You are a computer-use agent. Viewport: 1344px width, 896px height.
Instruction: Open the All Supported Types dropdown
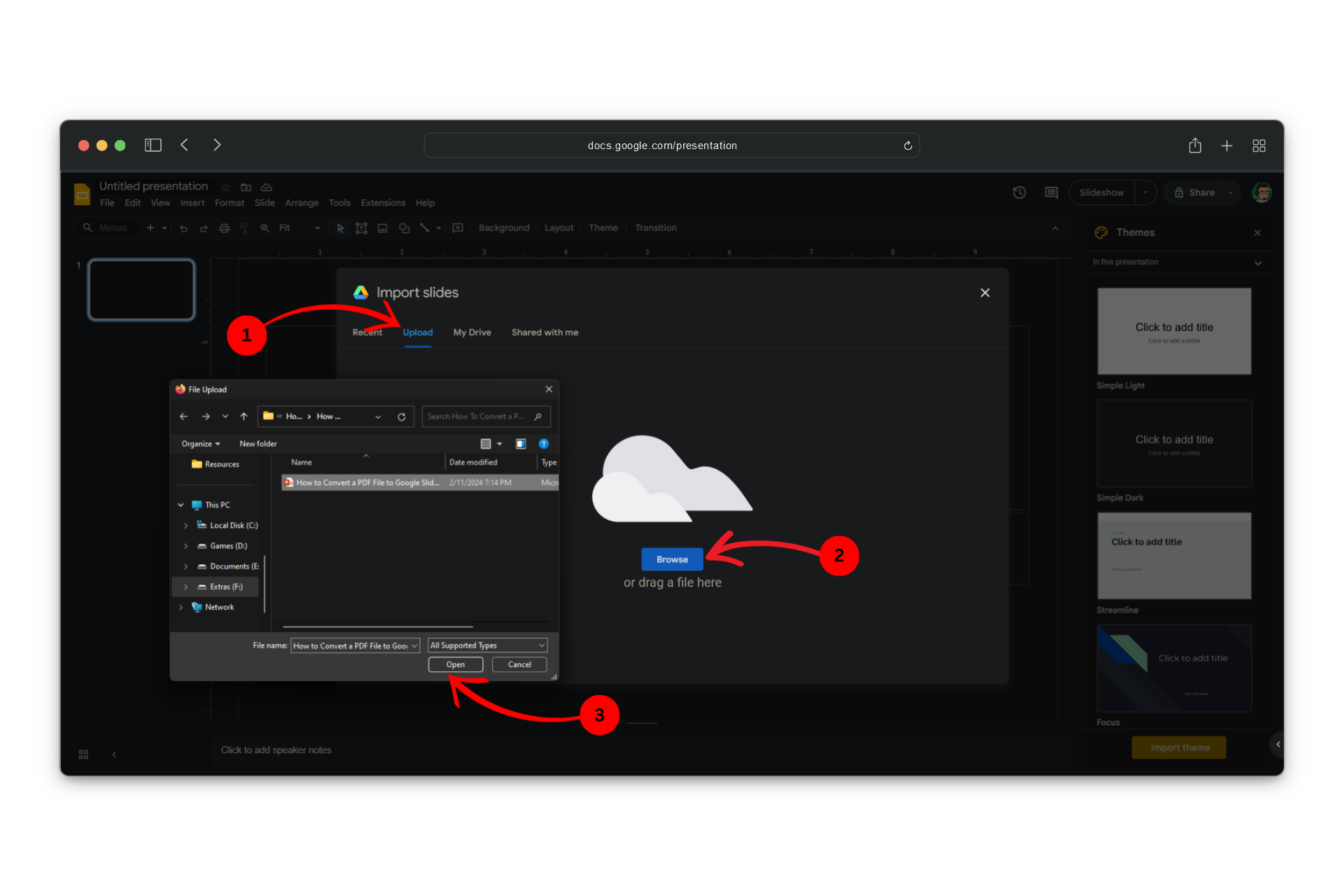click(x=488, y=645)
